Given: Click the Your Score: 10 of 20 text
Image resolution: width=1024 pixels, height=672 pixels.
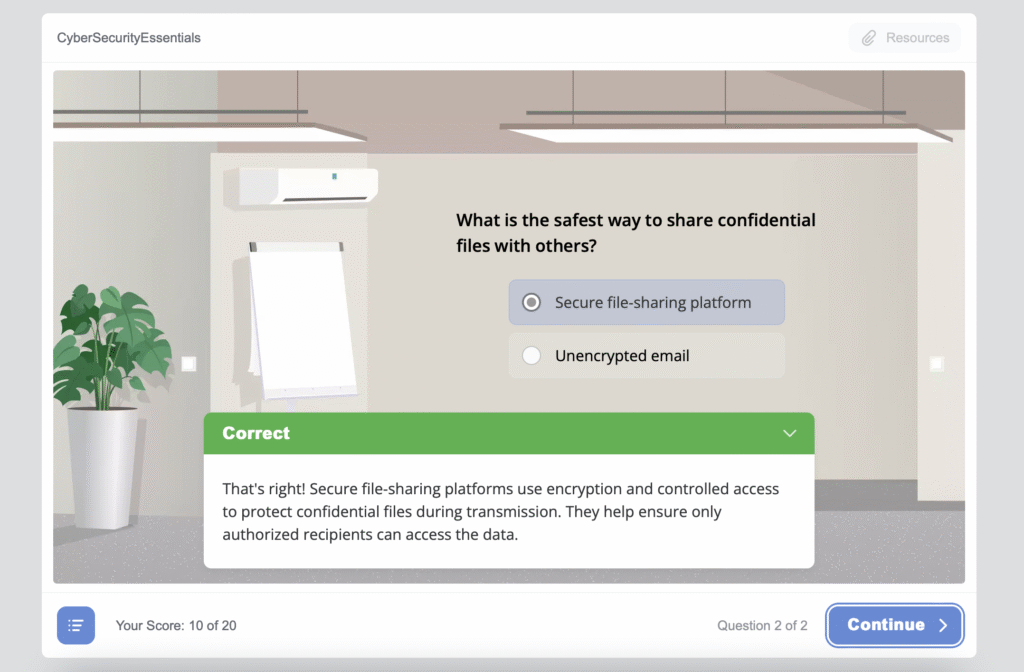Looking at the screenshot, I should (176, 626).
